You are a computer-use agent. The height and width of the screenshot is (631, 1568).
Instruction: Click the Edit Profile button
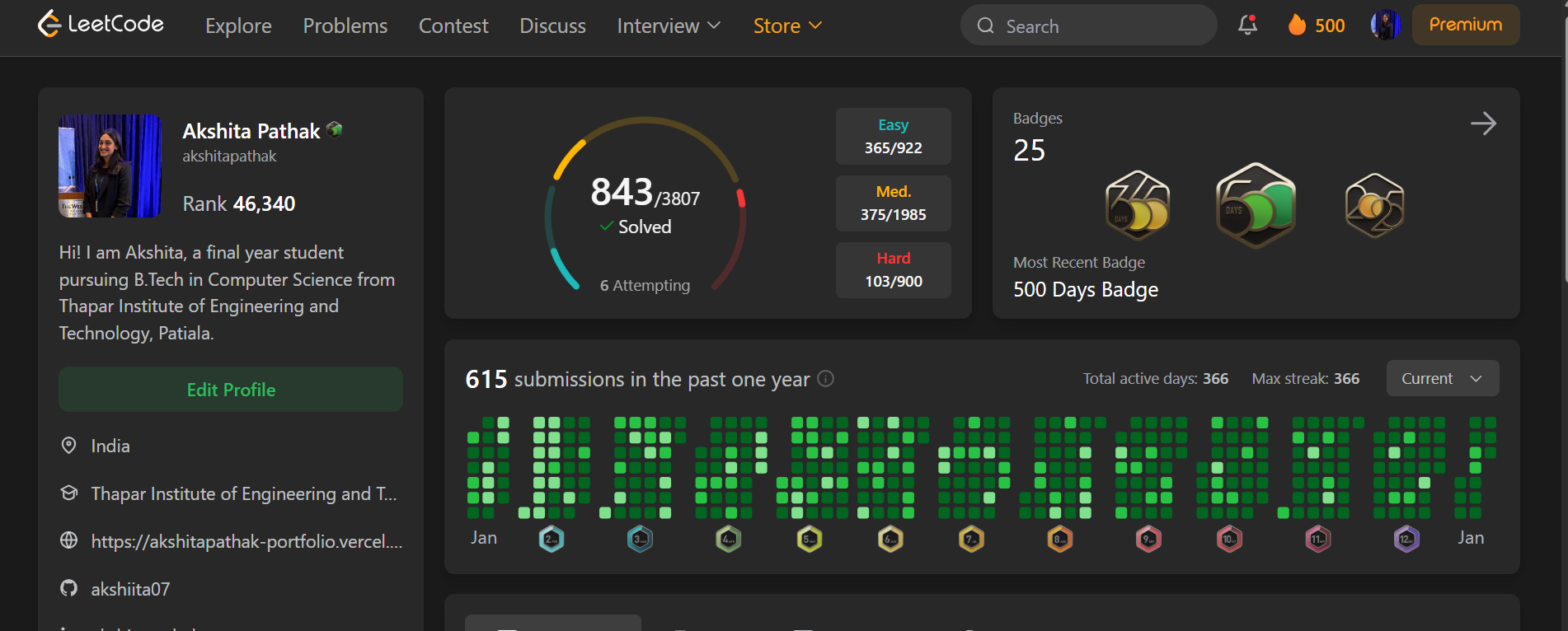pyautogui.click(x=231, y=390)
